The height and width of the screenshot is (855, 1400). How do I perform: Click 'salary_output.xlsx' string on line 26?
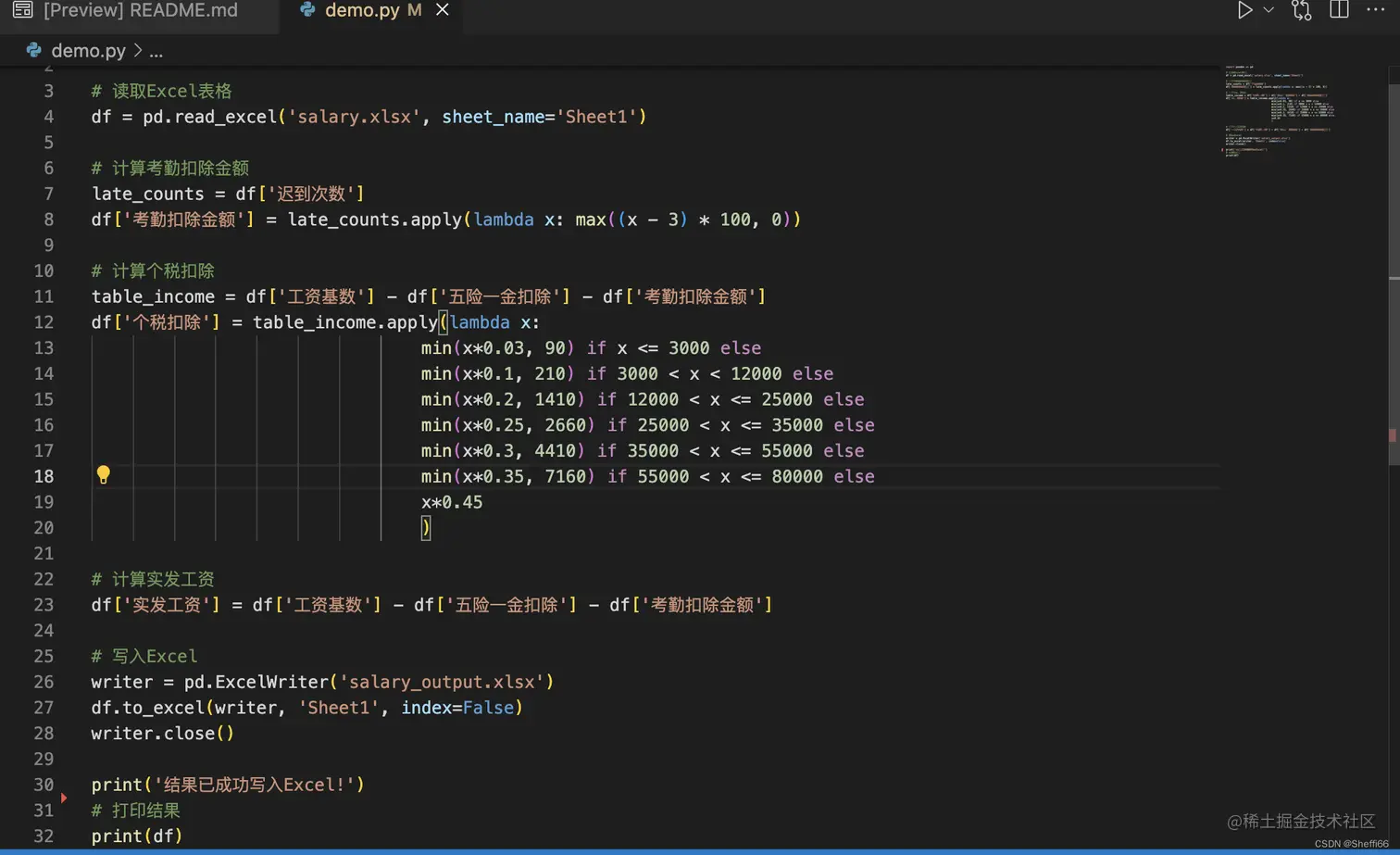pyautogui.click(x=442, y=682)
